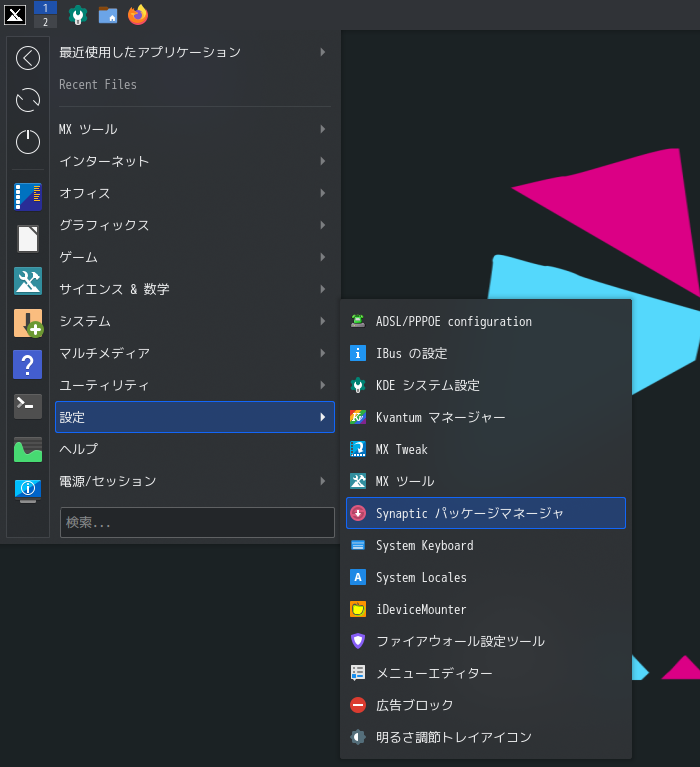The image size is (700, 767).
Task: Open KDE system settings from the panel
Action: coord(78,15)
